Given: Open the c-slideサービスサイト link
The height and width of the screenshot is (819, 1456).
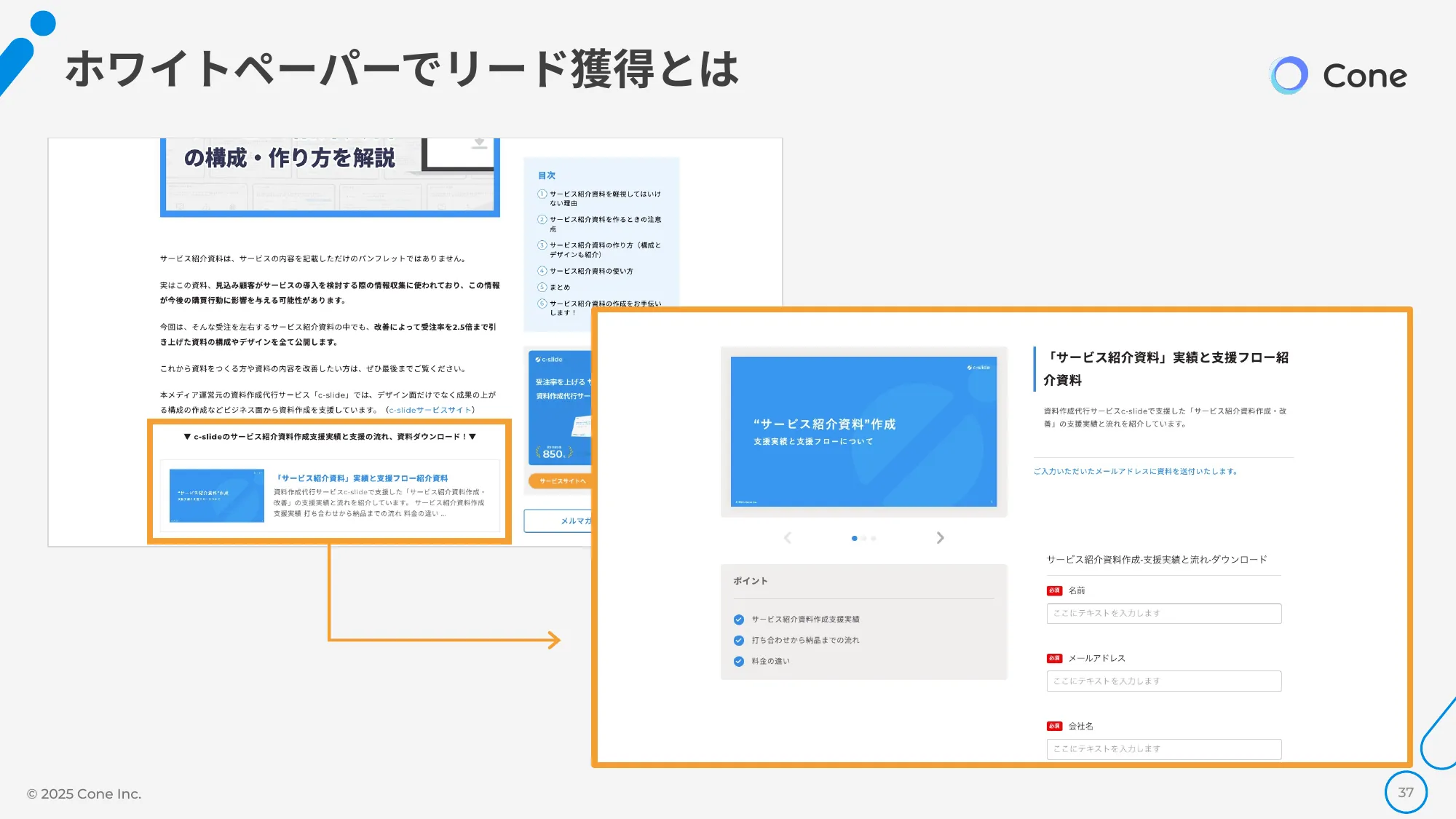Looking at the screenshot, I should point(428,409).
